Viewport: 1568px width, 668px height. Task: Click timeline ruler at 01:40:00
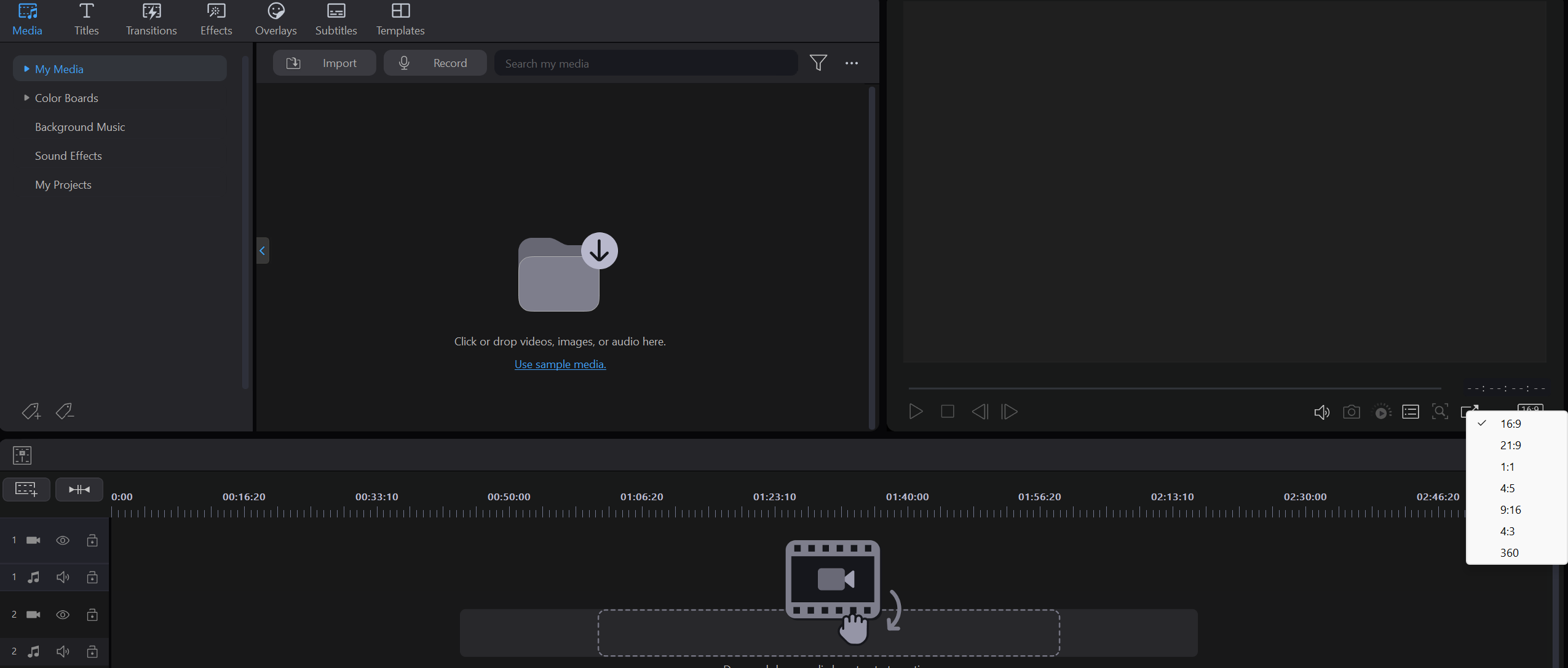(x=907, y=497)
